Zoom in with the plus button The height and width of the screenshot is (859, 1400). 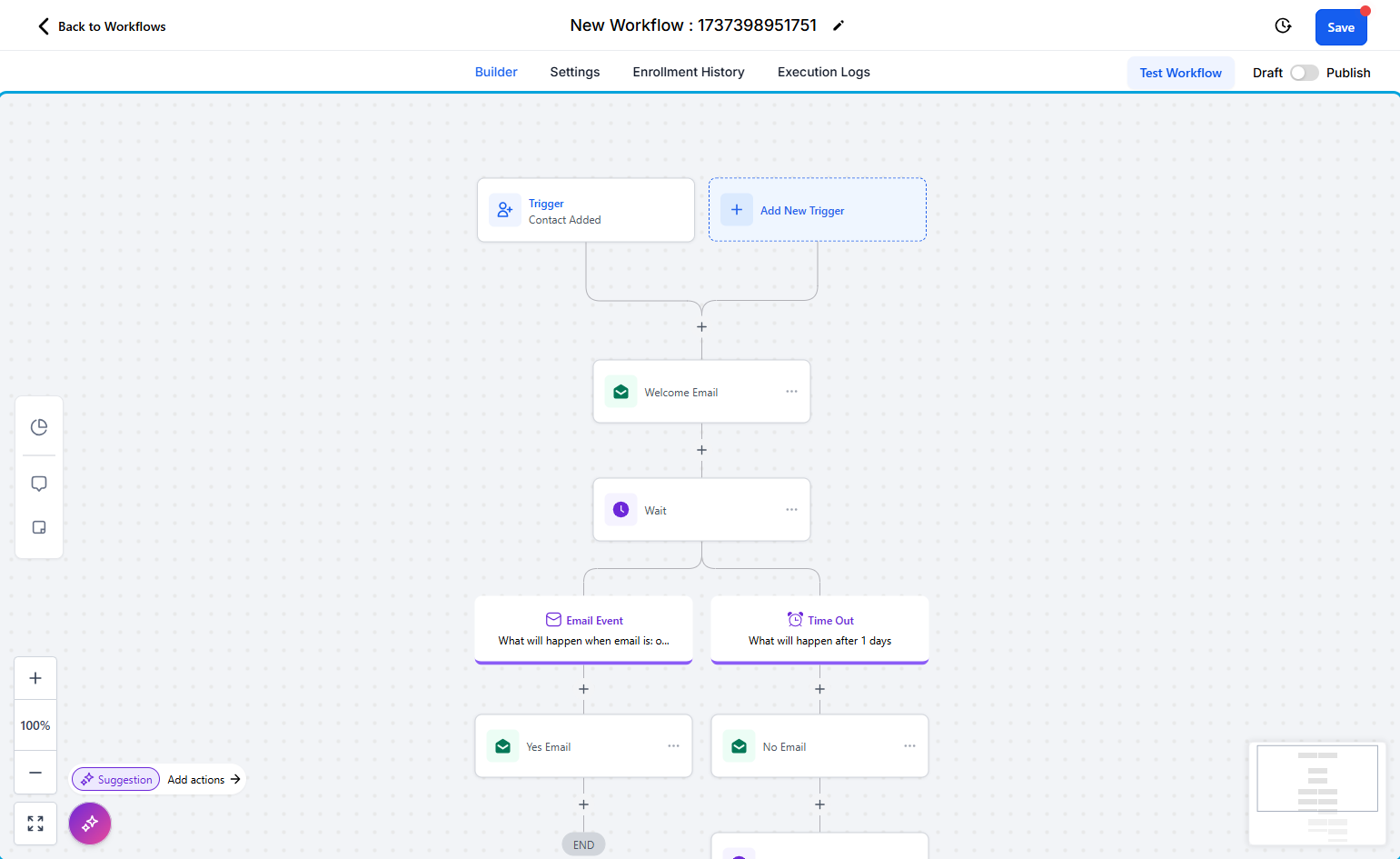(35, 678)
